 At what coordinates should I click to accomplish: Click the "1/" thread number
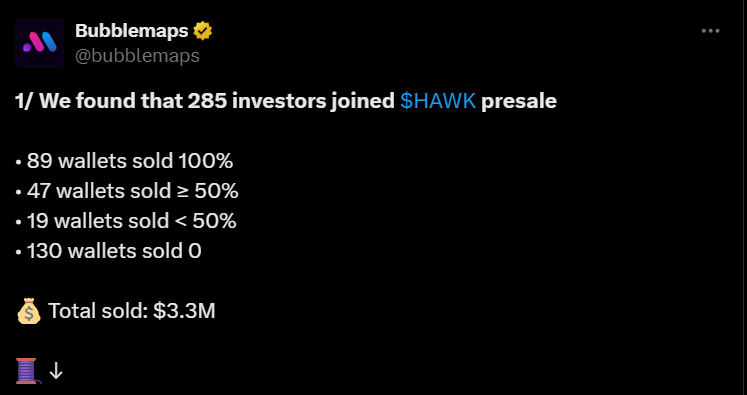point(24,101)
